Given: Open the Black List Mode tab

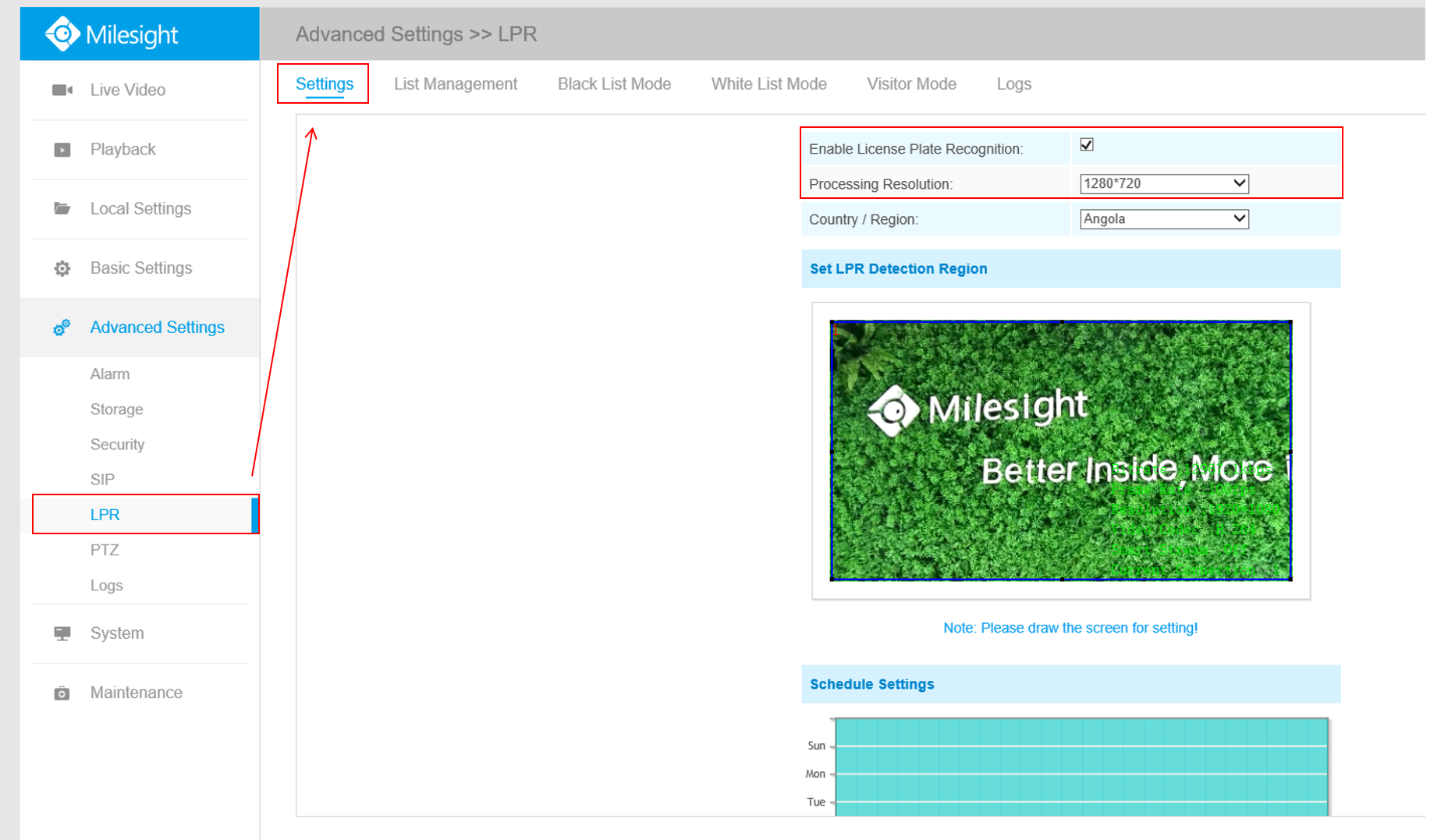Looking at the screenshot, I should [614, 84].
